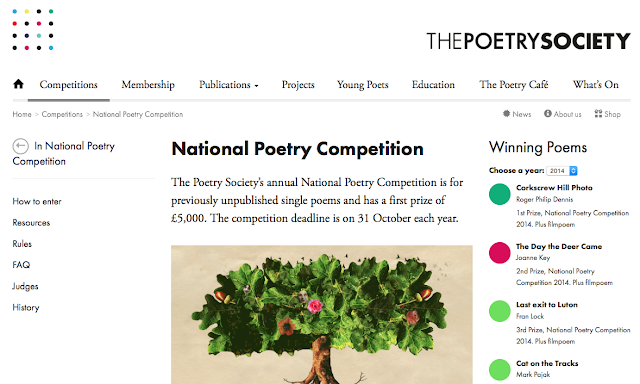Click the home icon in navigation bar
The height and width of the screenshot is (384, 640).
click(x=18, y=84)
